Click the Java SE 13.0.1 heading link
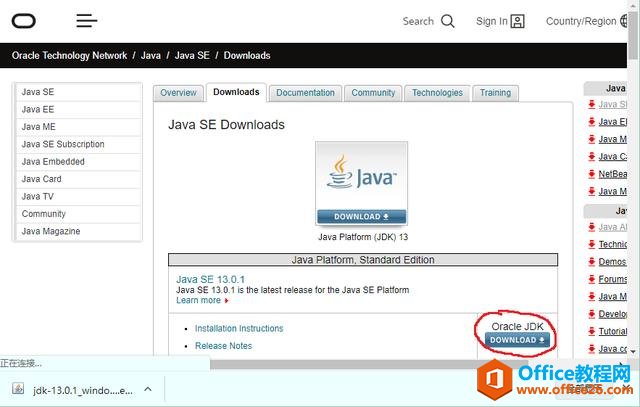Image resolution: width=640 pixels, height=407 pixels. pos(210,280)
